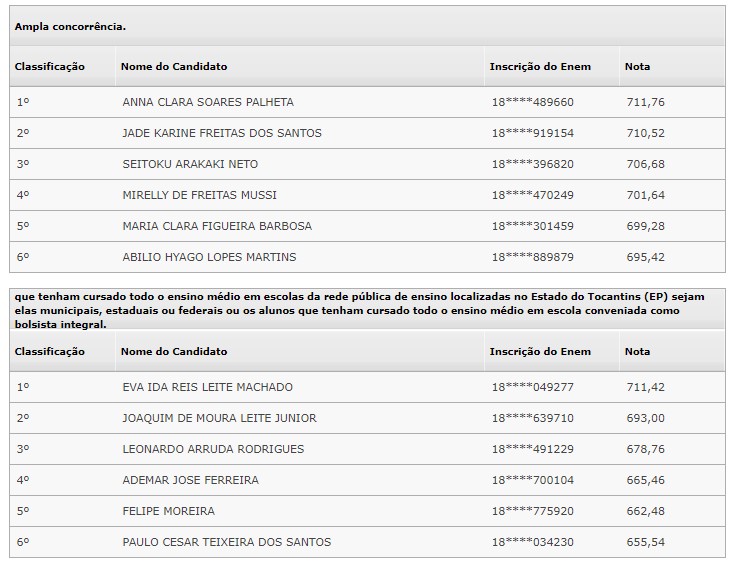The width and height of the screenshot is (737, 565).
Task: Click PAULO CESAR TEIXEIRA DOS SANTOS name
Action: click(227, 542)
